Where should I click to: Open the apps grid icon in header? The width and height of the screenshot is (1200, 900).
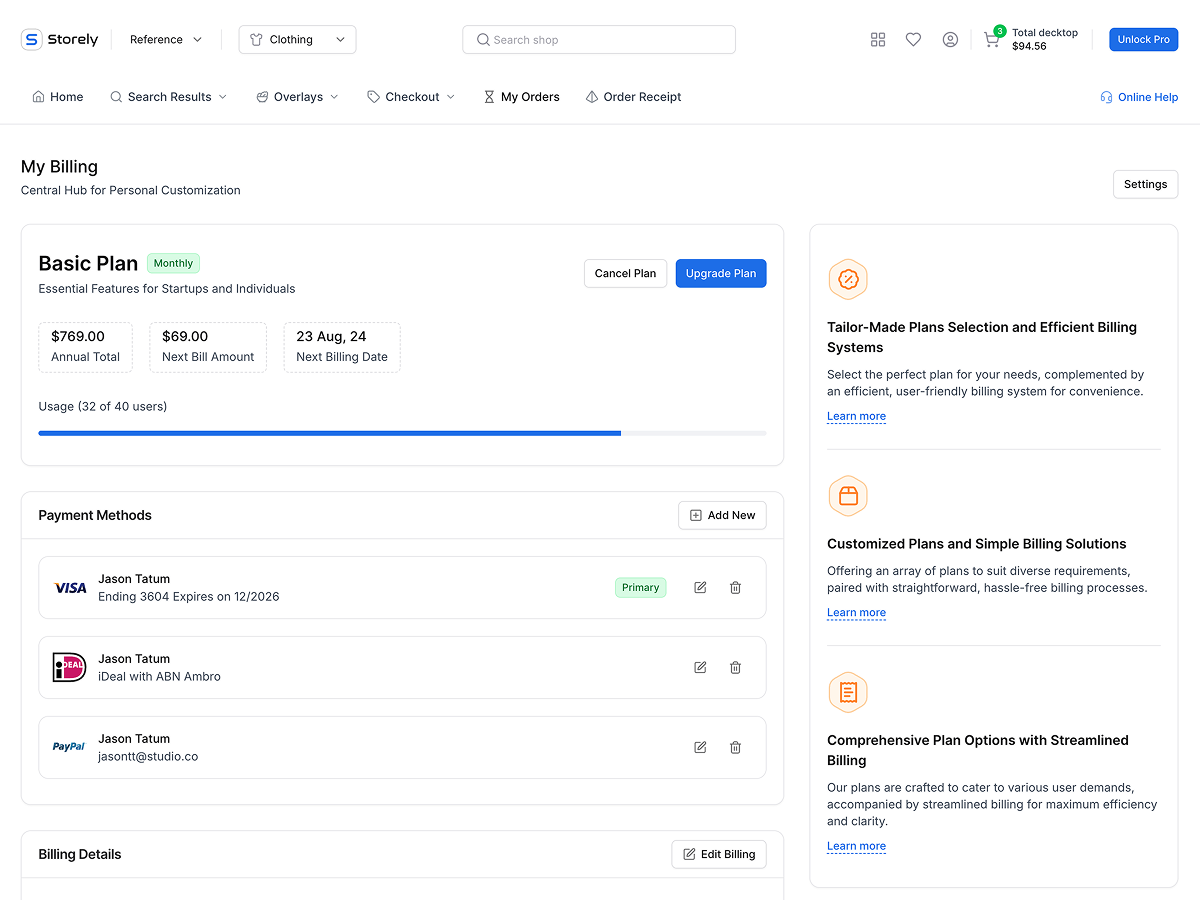878,40
